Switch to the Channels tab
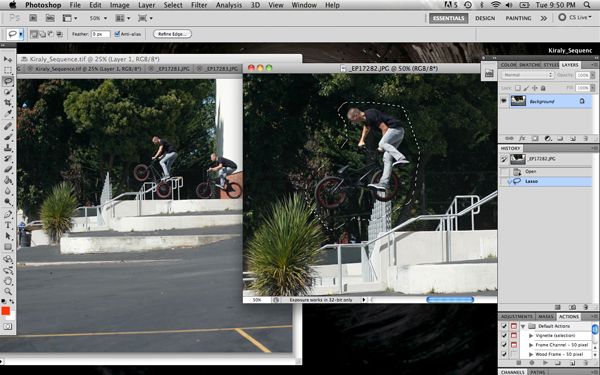Viewport: 600px width, 375px height. pos(512,372)
